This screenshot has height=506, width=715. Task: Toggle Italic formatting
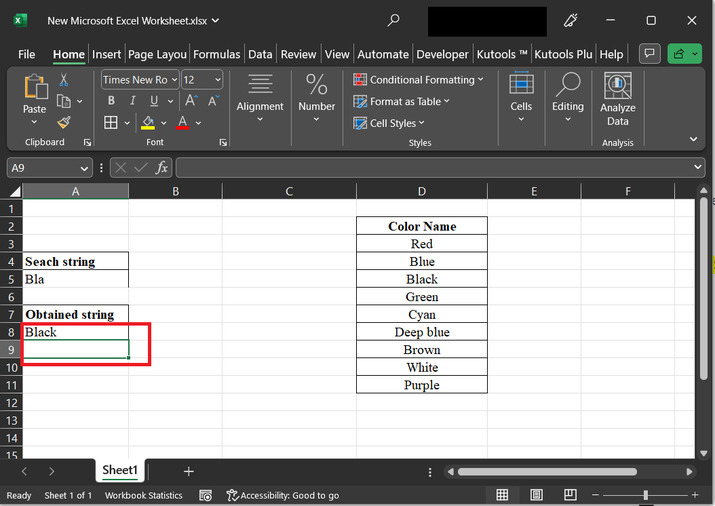132,101
